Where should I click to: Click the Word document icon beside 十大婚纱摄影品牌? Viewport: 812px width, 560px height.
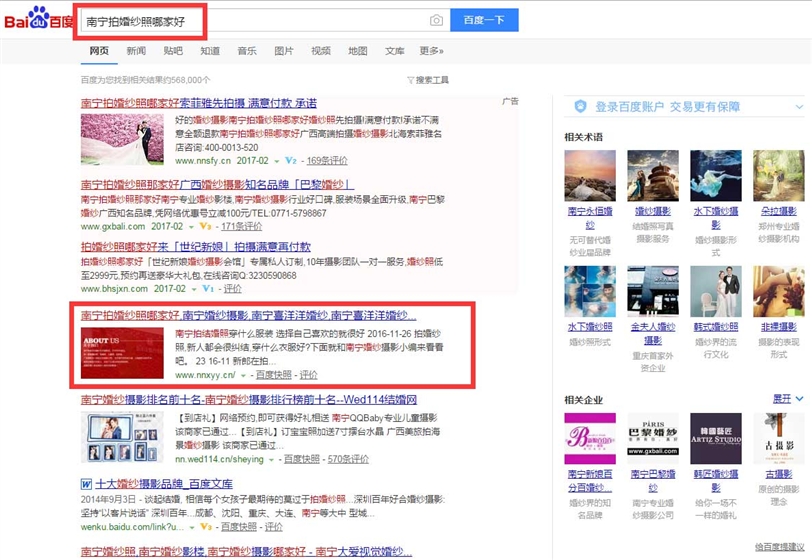pyautogui.click(x=86, y=484)
